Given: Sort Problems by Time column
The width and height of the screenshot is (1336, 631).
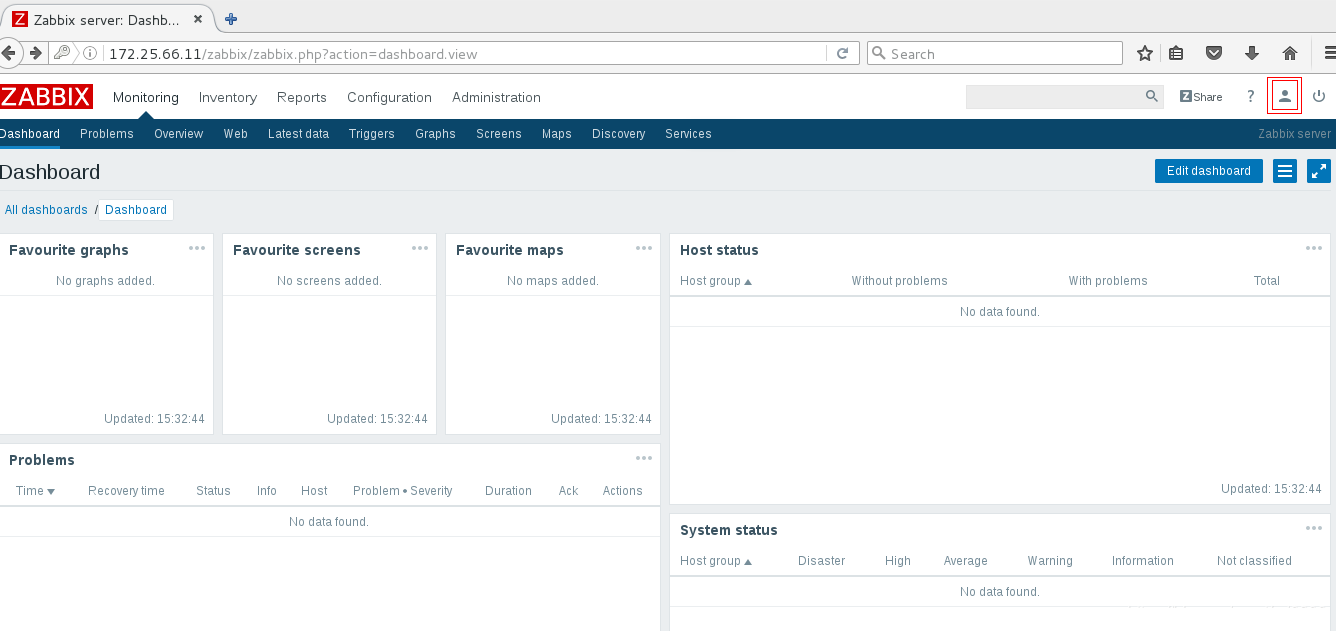Looking at the screenshot, I should pyautogui.click(x=35, y=491).
